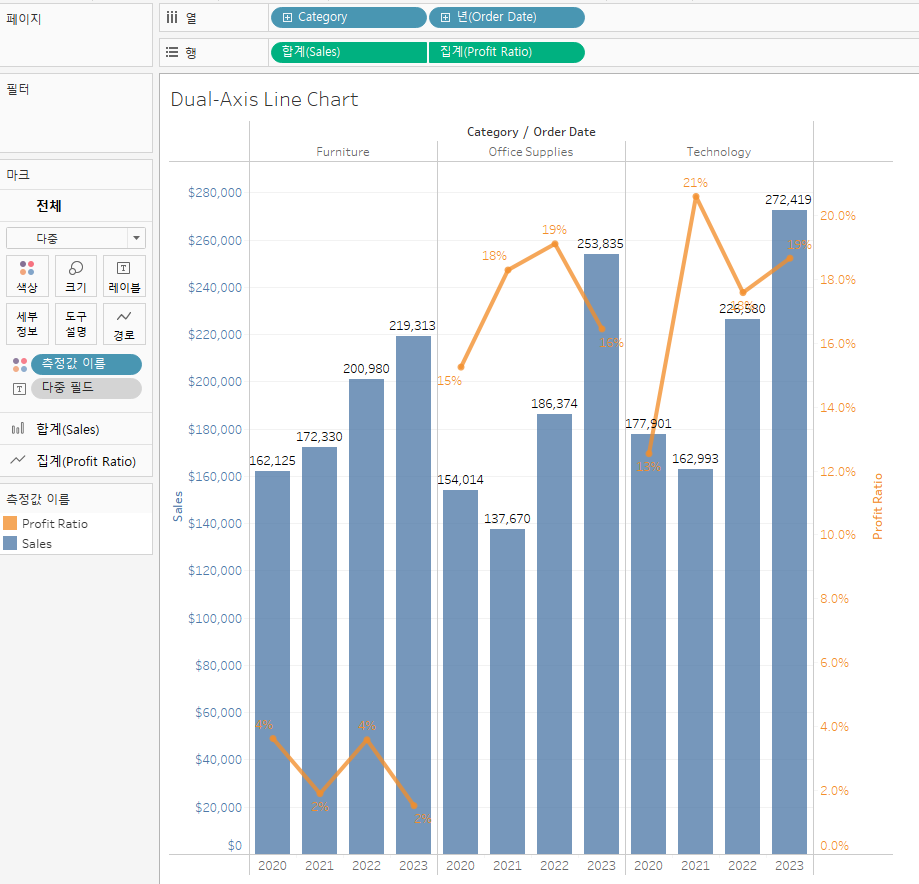This screenshot has width=919, height=884.
Task: Click the Profit Ratio axis title
Action: click(x=877, y=506)
